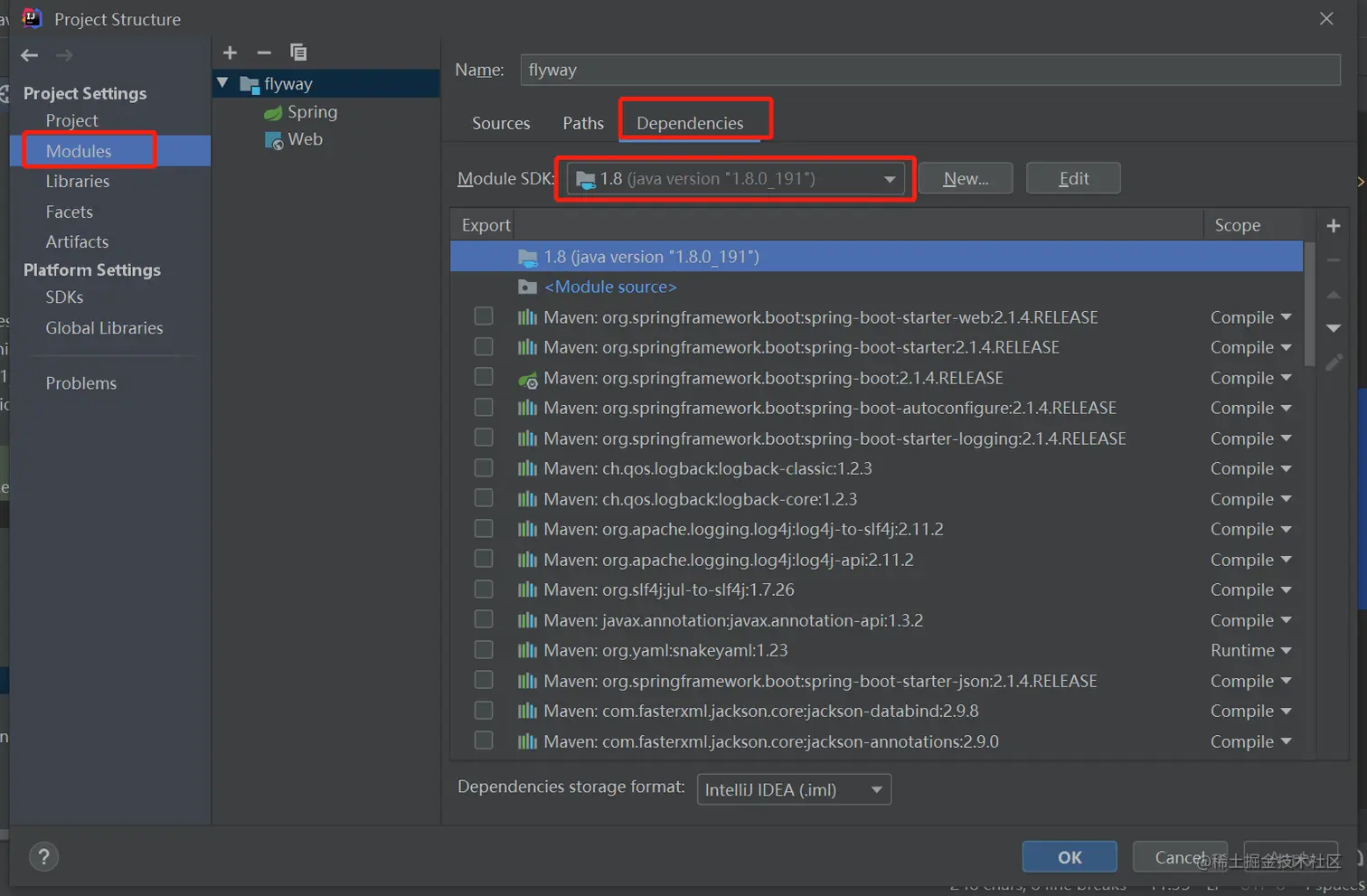Open Facets in Project Settings
Viewport: 1367px width, 896px height.
70,212
